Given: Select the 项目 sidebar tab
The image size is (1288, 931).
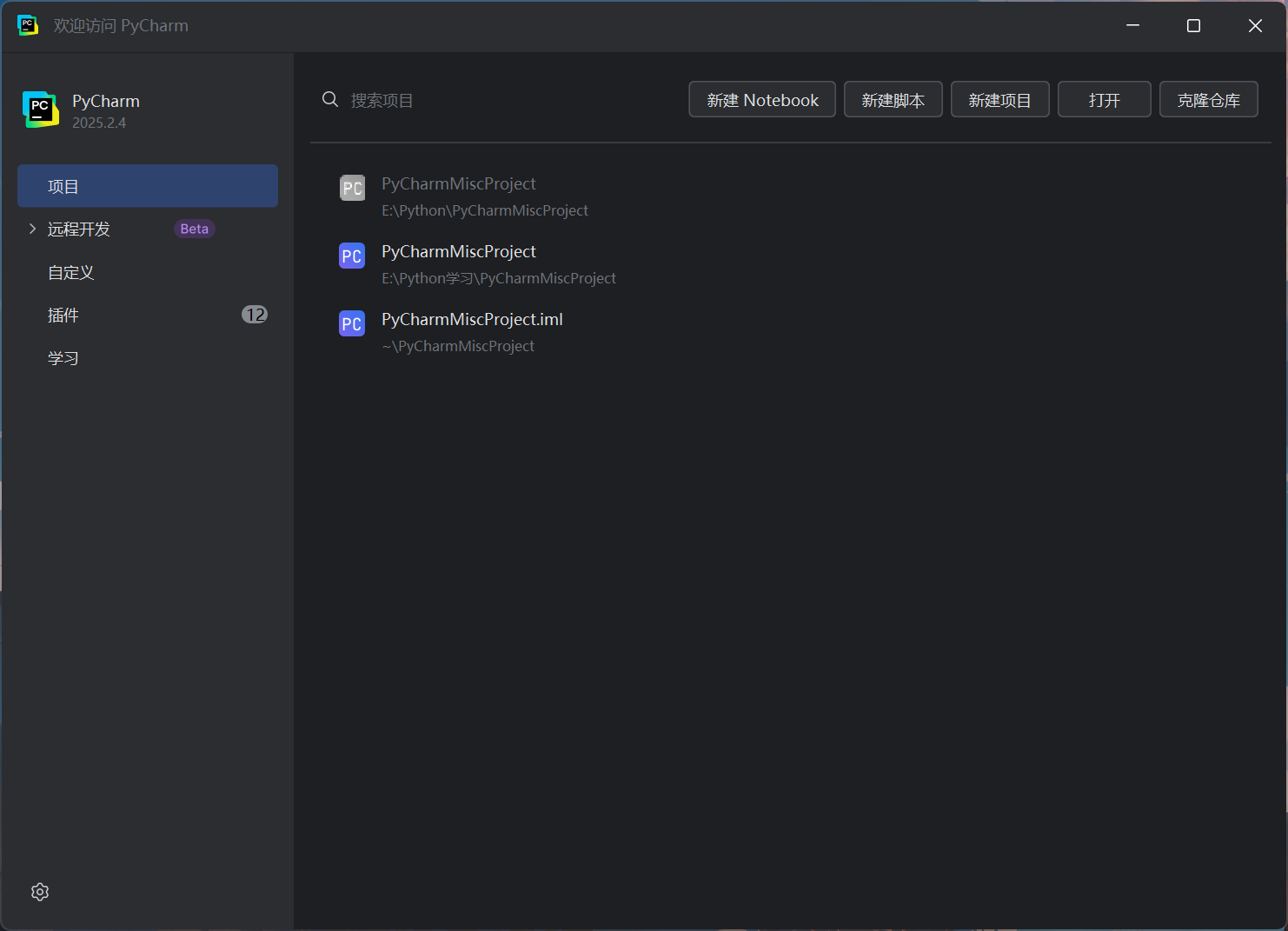Looking at the screenshot, I should (148, 186).
